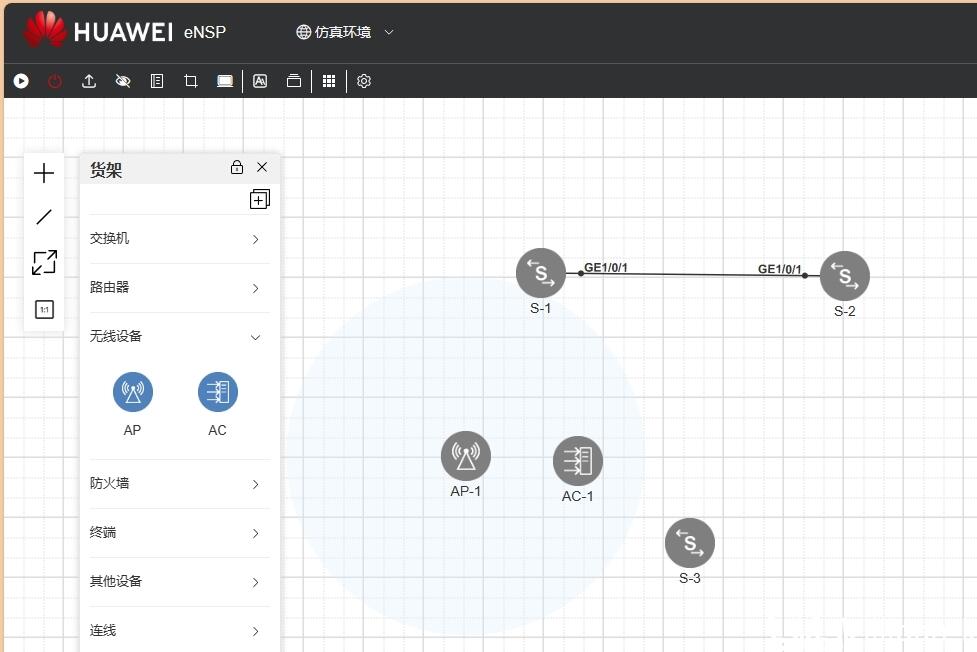Click the export upload icon in toolbar

click(89, 81)
